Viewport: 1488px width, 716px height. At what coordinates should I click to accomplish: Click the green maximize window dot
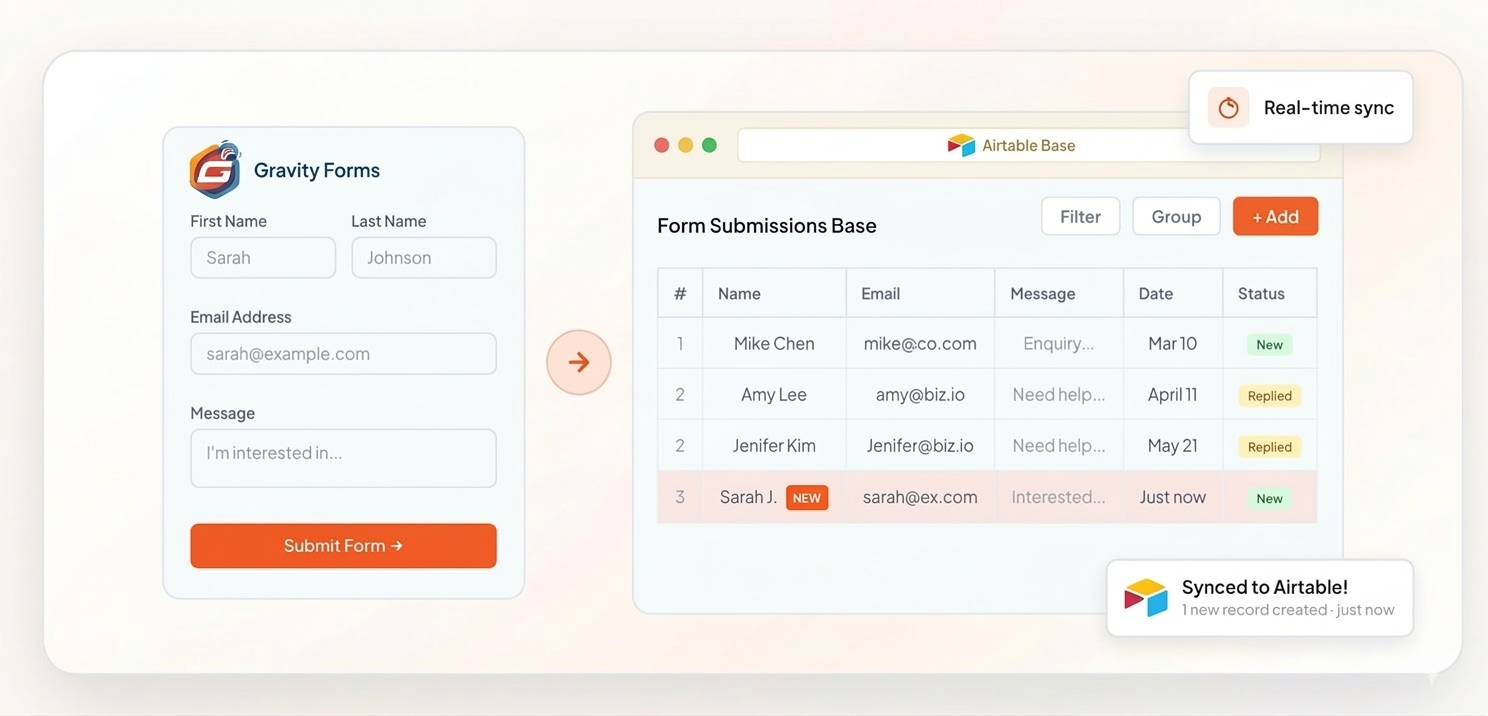(709, 145)
